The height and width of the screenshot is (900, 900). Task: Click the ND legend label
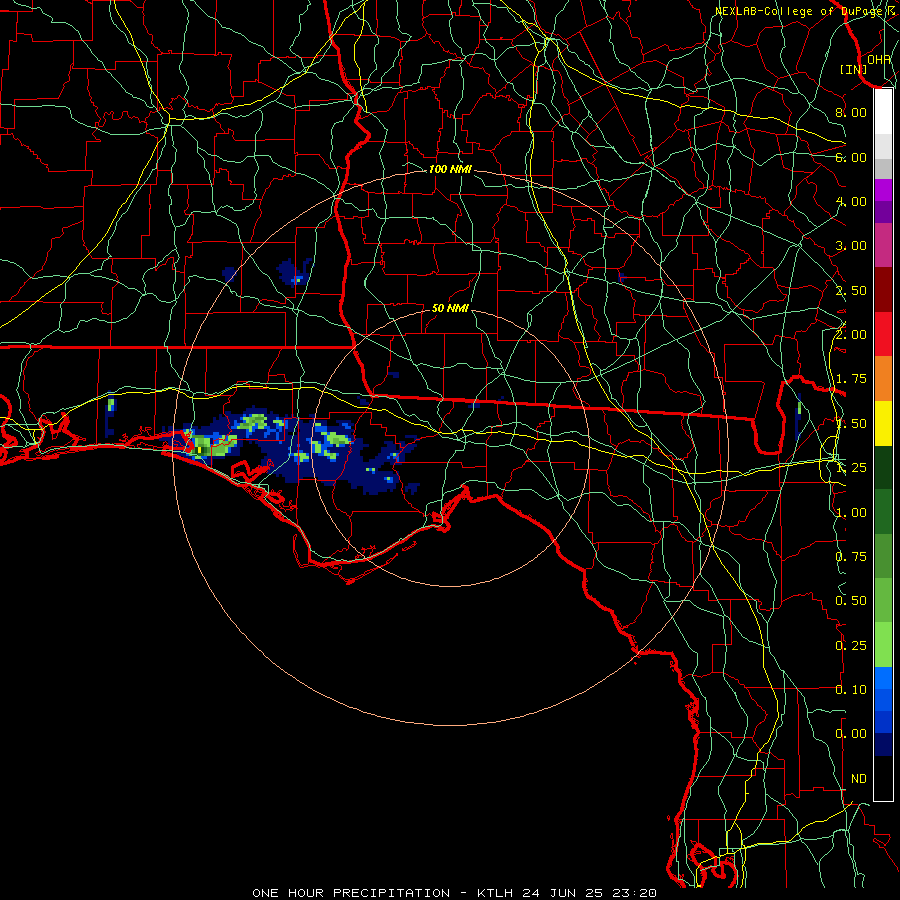click(x=859, y=779)
